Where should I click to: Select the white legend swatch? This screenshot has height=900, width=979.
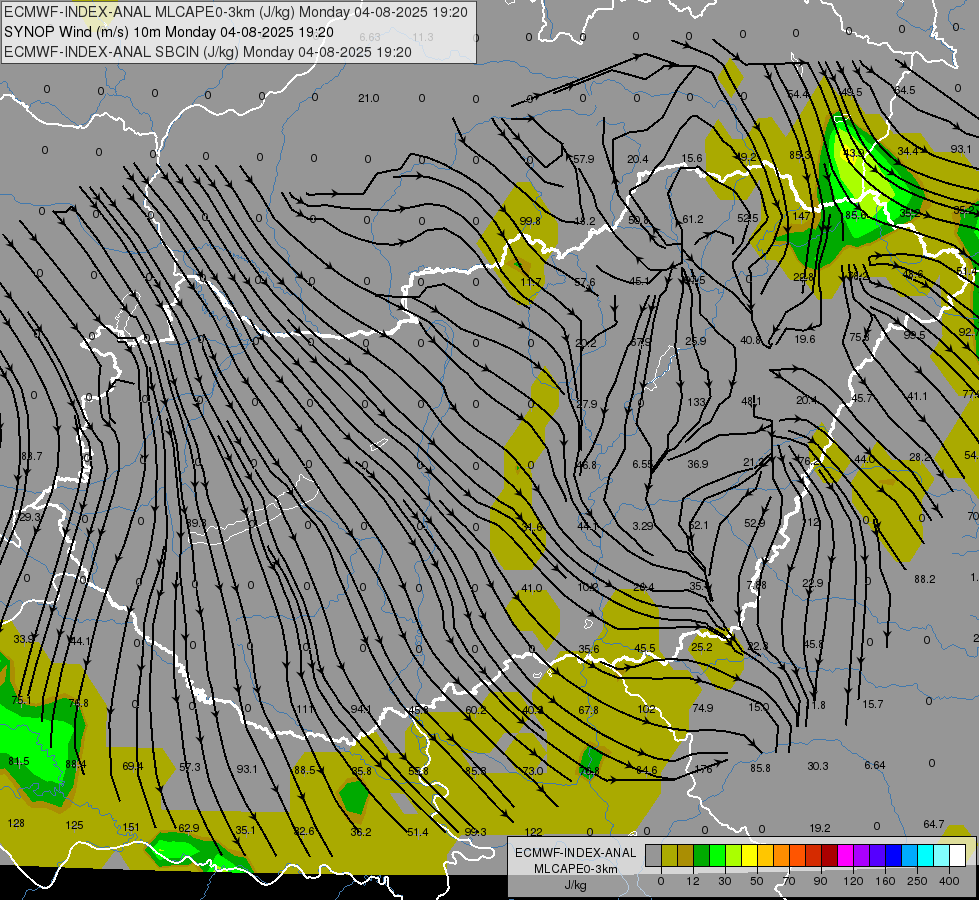[x=958, y=855]
